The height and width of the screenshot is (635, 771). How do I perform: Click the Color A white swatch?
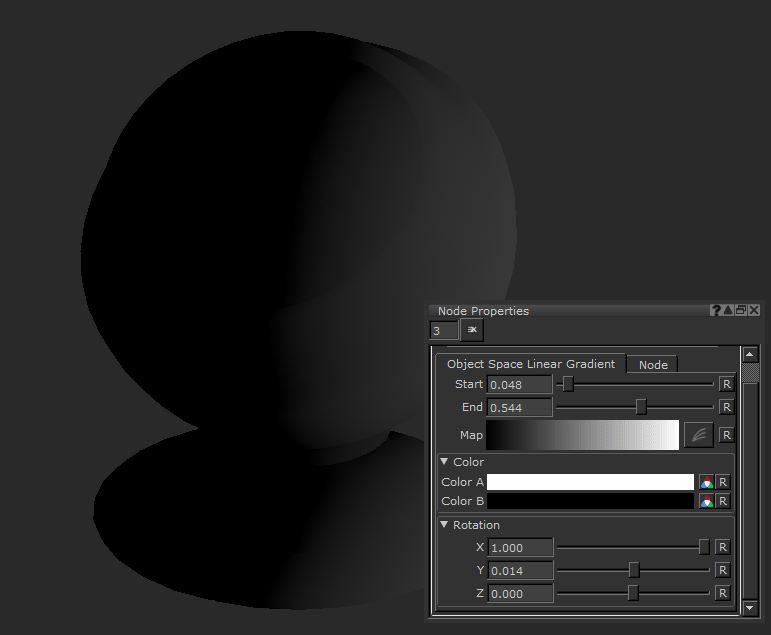tap(590, 482)
